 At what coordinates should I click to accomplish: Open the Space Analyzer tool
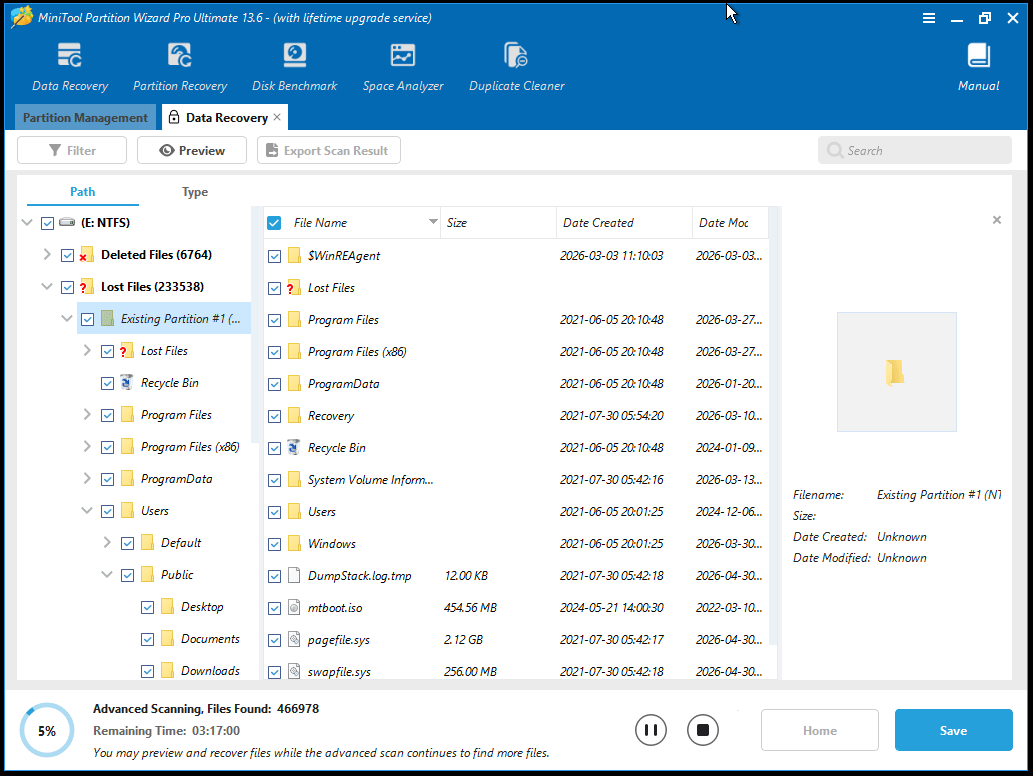click(x=403, y=55)
